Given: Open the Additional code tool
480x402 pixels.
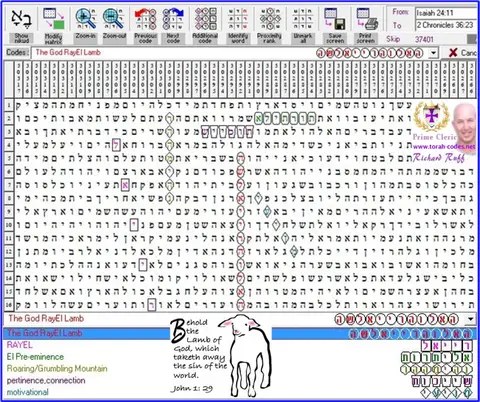Looking at the screenshot, I should coord(205,19).
